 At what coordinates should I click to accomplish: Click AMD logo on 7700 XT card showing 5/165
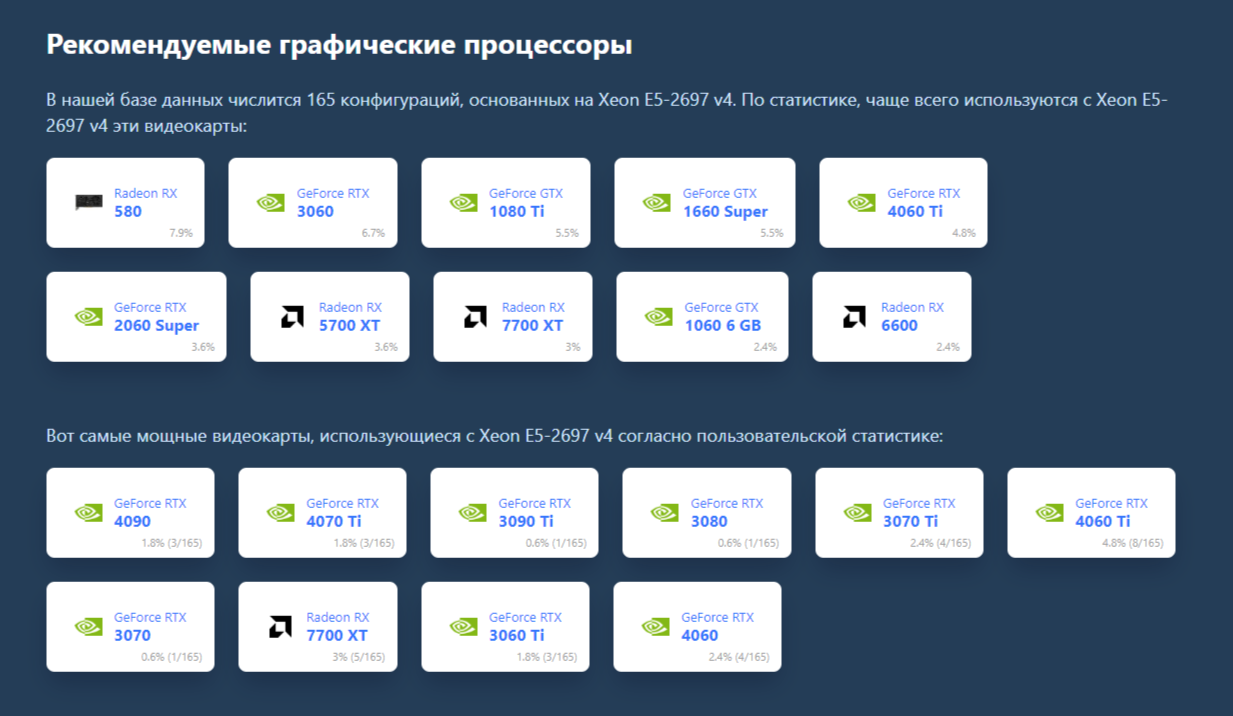(280, 626)
